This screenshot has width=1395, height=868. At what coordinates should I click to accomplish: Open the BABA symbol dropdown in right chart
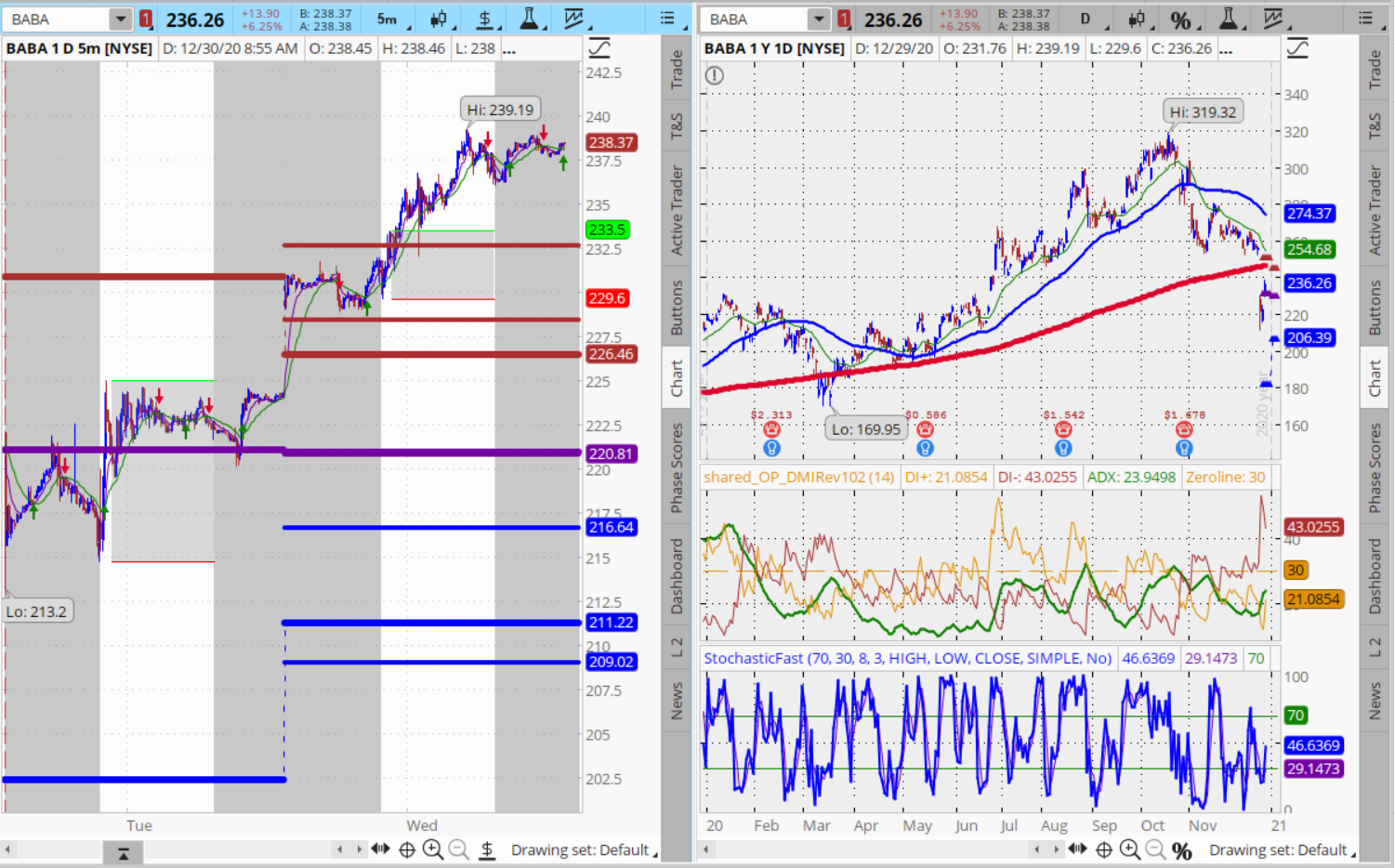coord(819,19)
